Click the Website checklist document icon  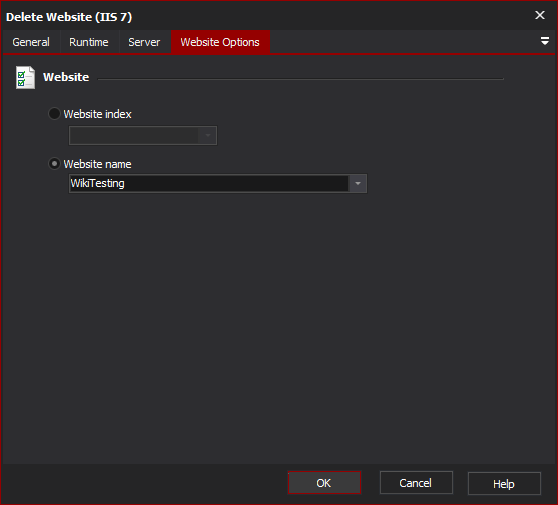(x=25, y=78)
